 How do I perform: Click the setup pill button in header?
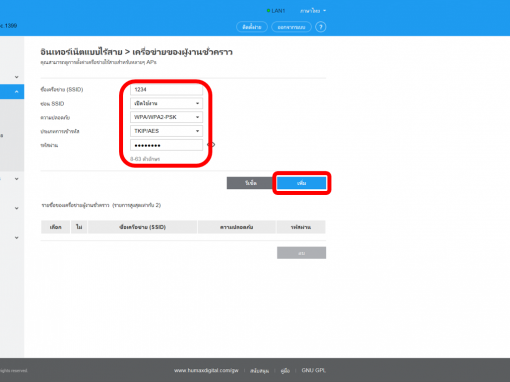coord(252,27)
